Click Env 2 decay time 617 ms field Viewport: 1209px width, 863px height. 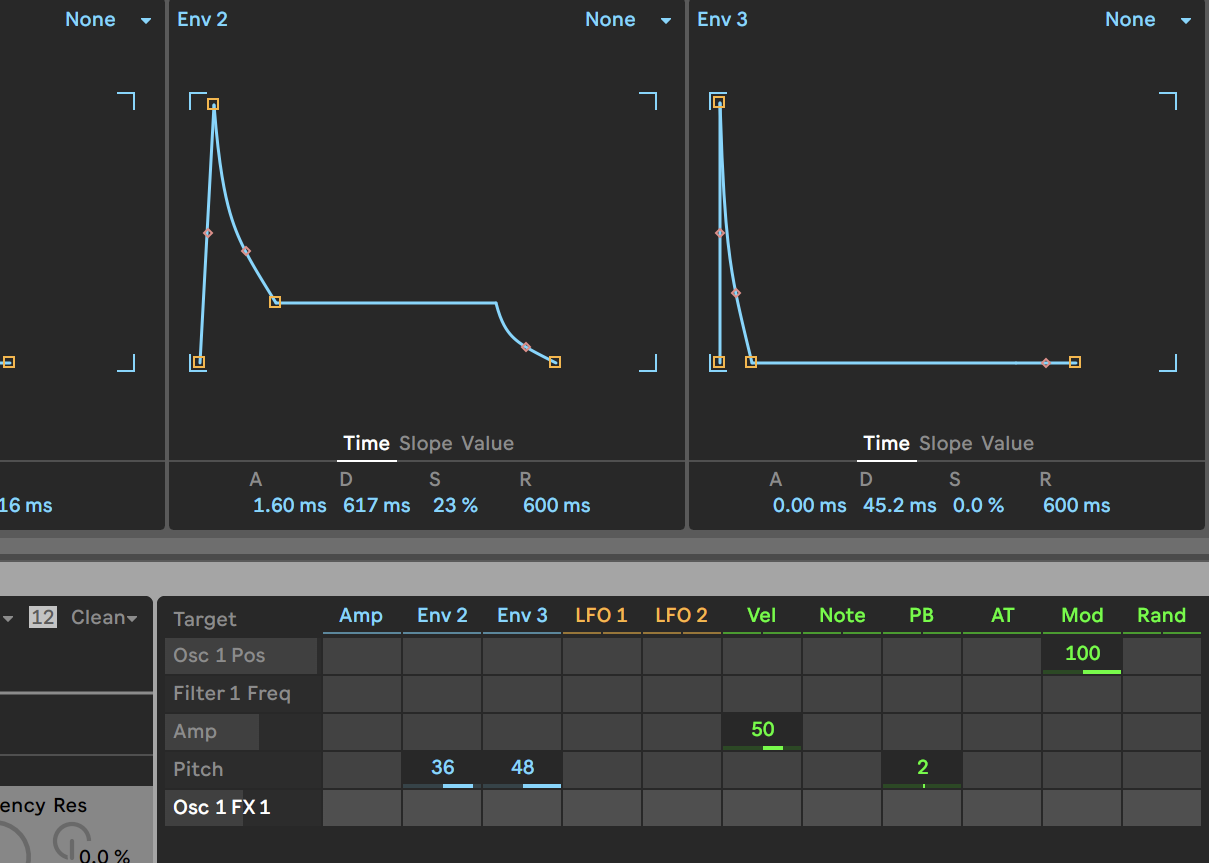pyautogui.click(x=376, y=505)
